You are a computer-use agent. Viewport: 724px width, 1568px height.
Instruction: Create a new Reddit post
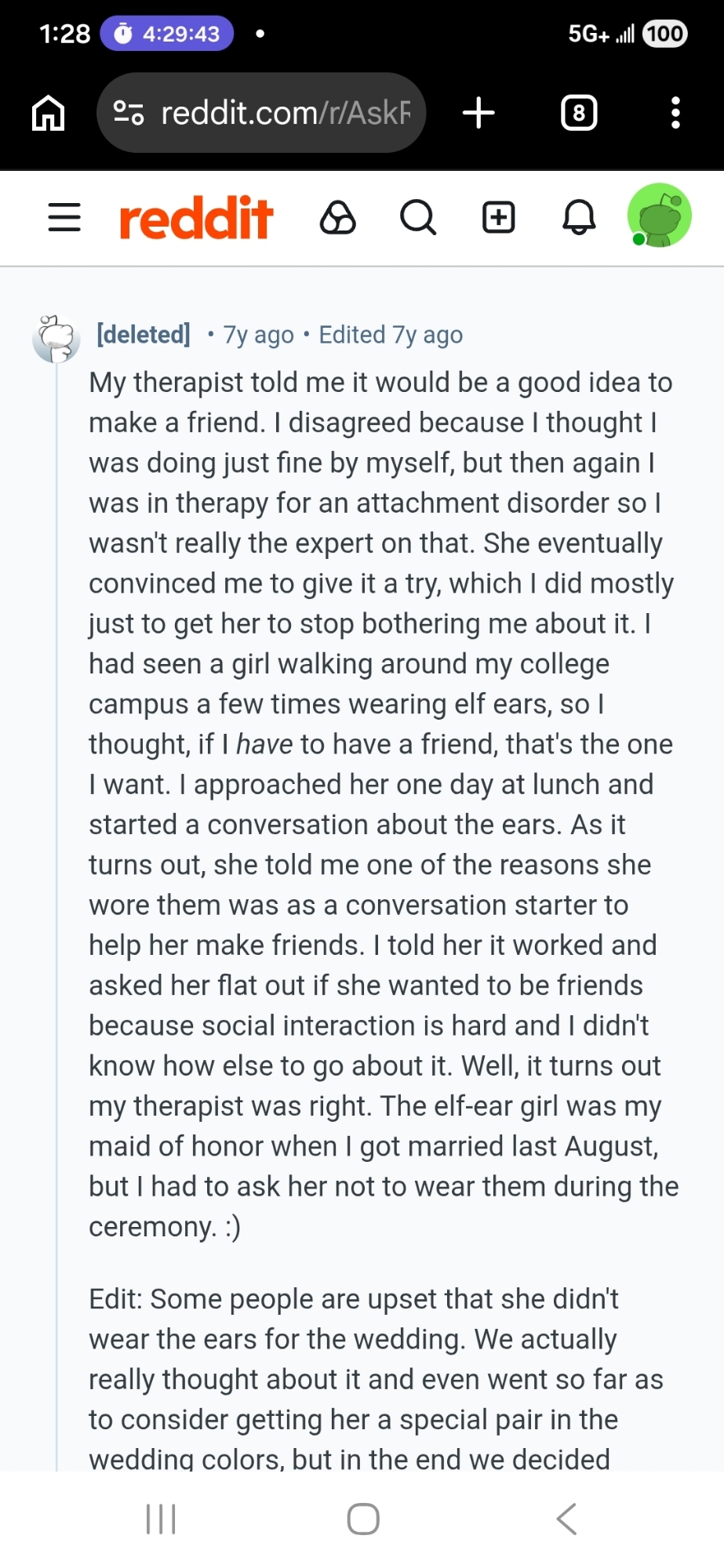(499, 217)
